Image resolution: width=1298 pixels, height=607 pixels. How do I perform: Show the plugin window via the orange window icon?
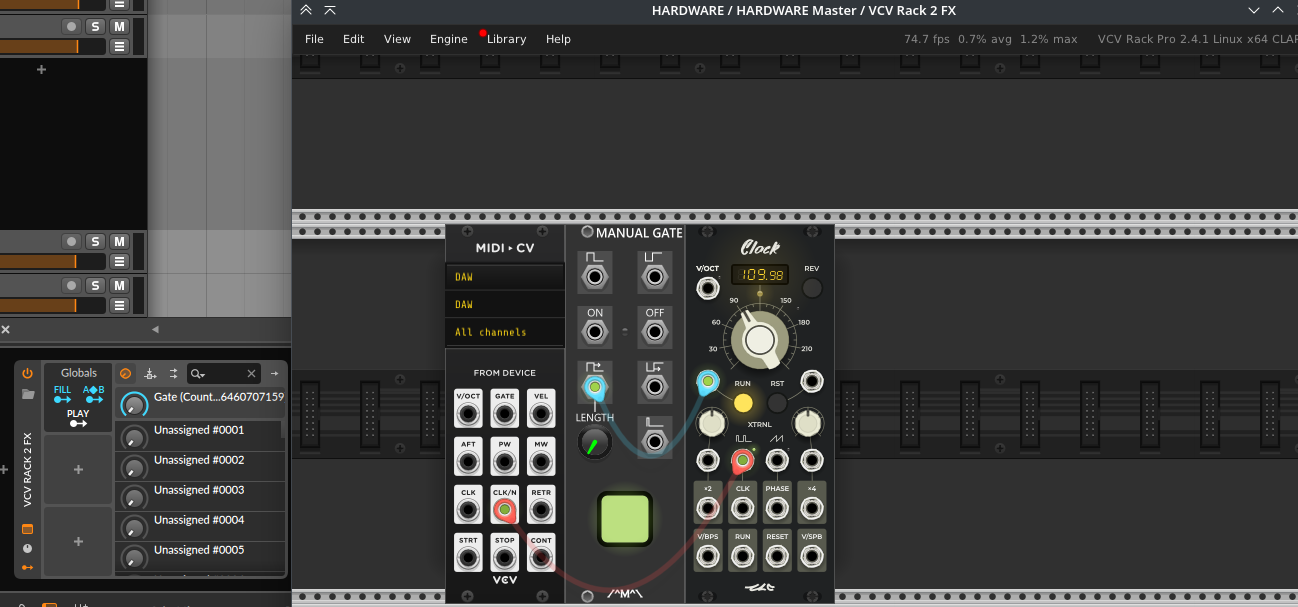(x=27, y=529)
